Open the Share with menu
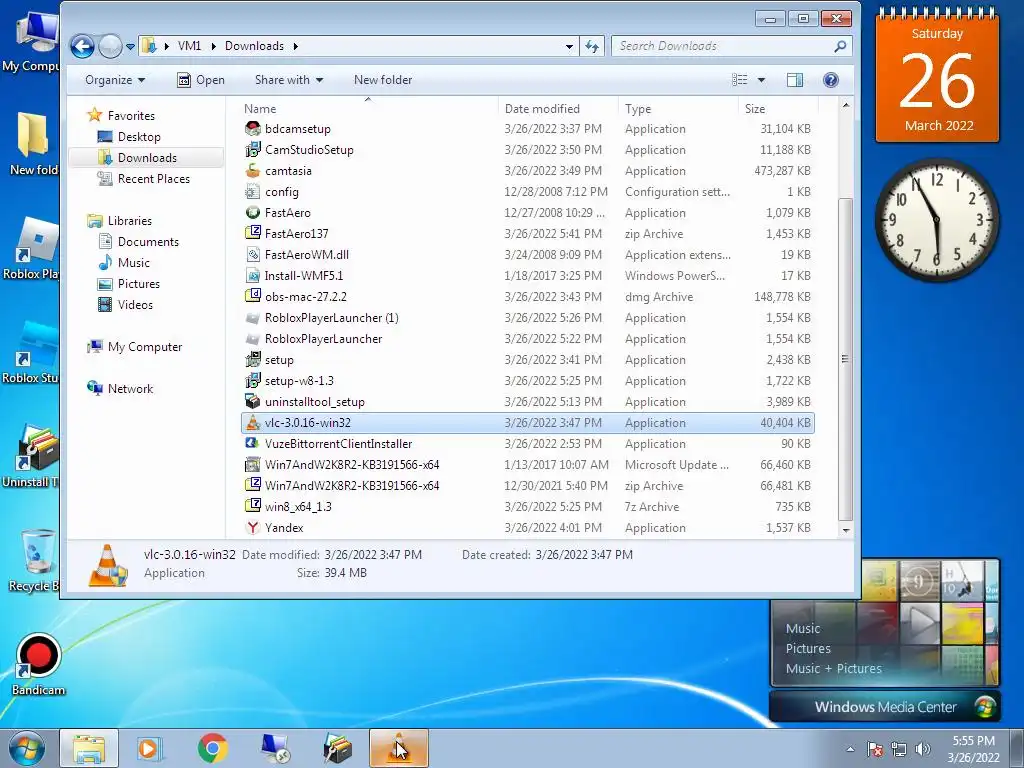Viewport: 1024px width, 768px height. coord(289,80)
